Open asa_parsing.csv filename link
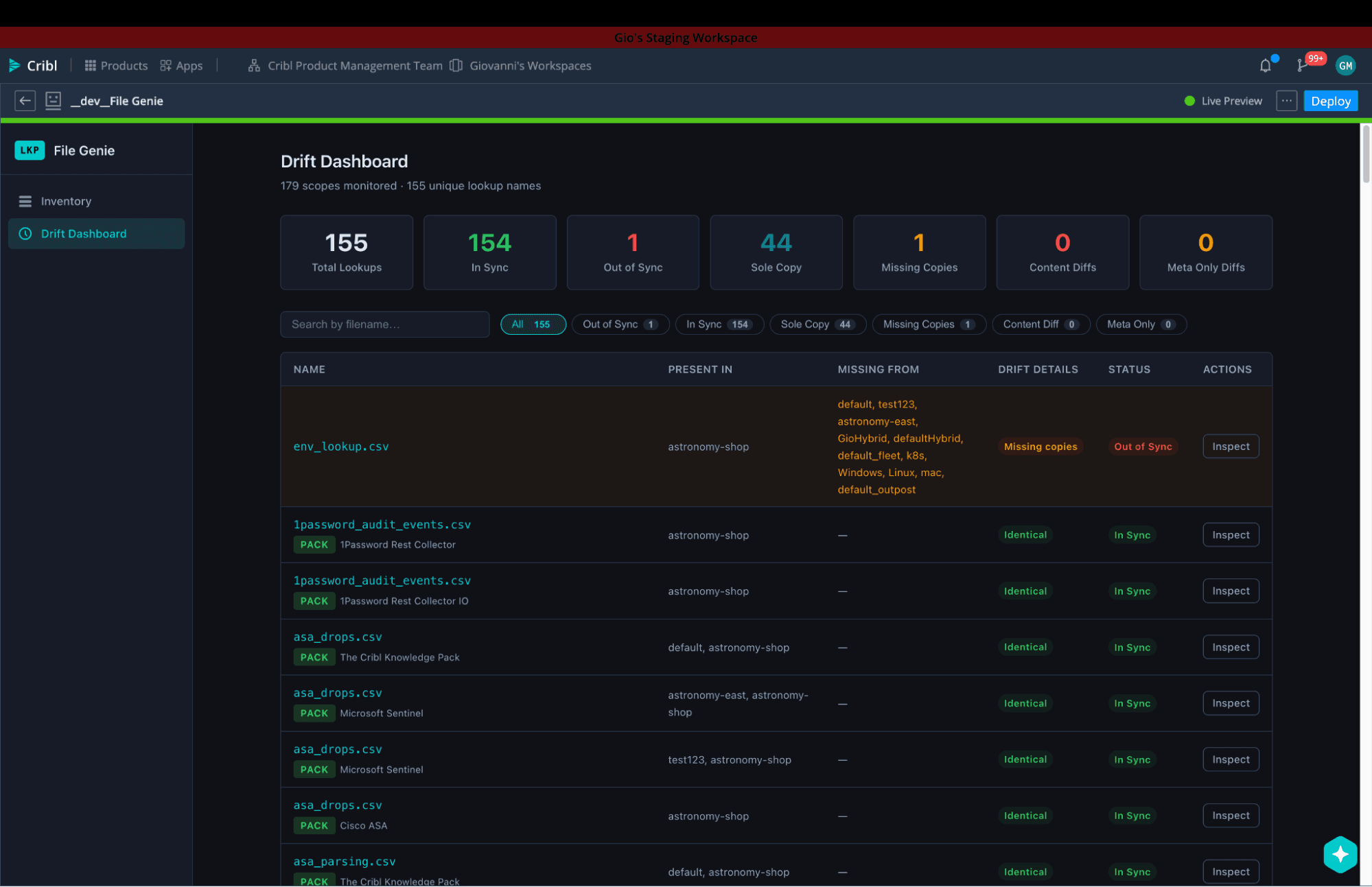The height and width of the screenshot is (887, 1372). 345,862
